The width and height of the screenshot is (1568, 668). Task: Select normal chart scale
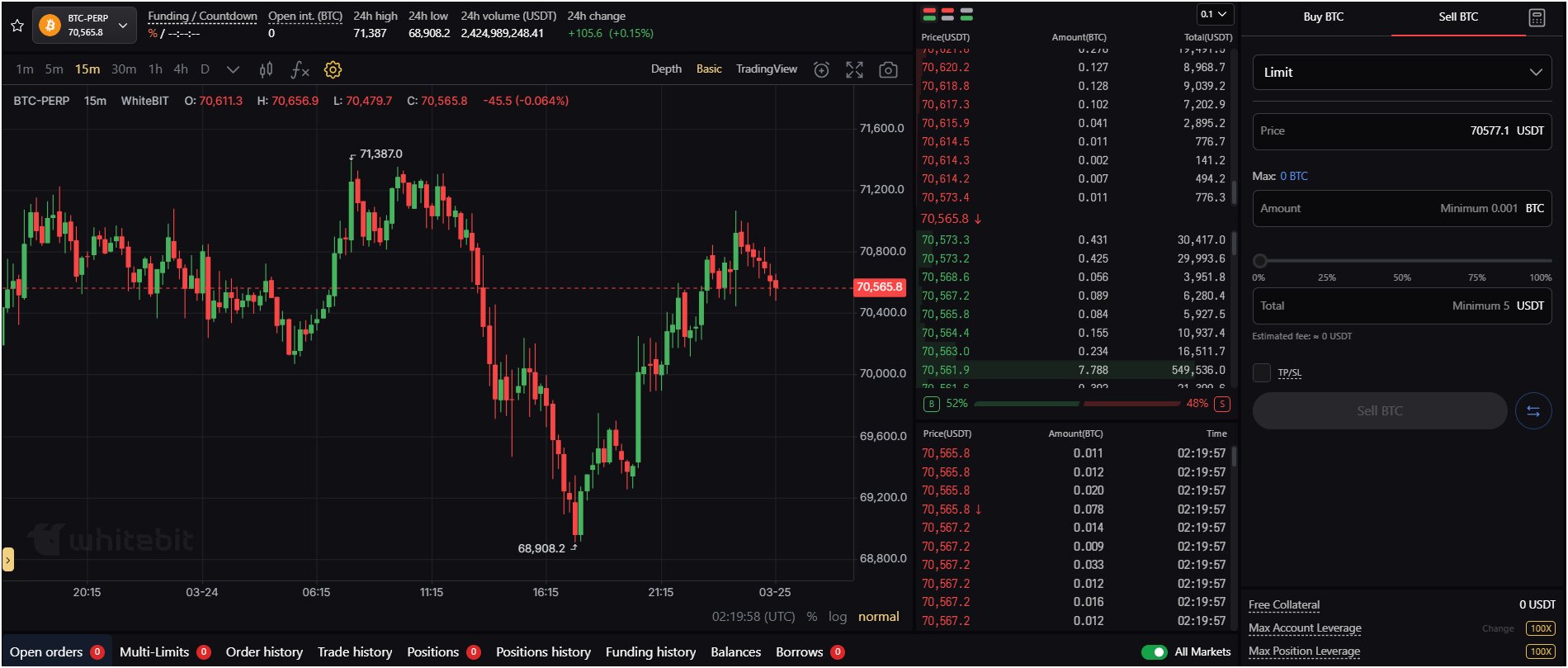tap(879, 617)
